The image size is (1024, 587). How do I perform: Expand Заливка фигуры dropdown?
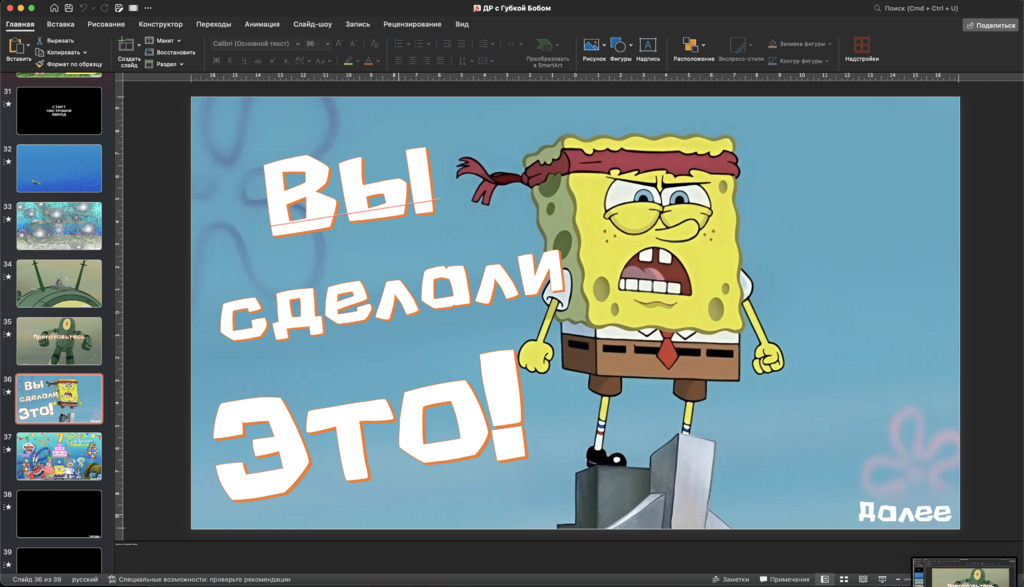point(830,44)
